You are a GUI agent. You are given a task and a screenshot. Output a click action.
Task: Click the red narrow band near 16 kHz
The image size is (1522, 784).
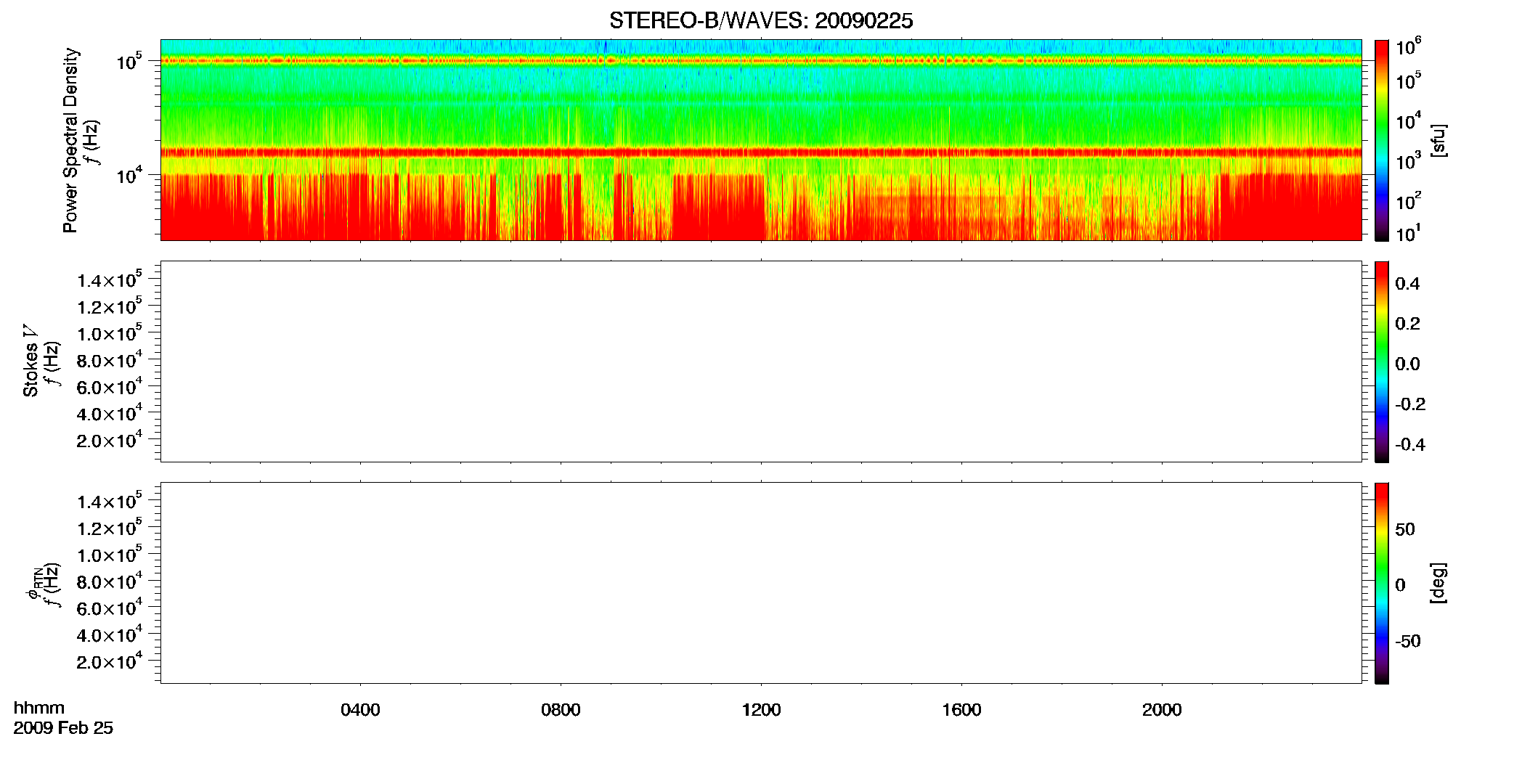pos(761,152)
